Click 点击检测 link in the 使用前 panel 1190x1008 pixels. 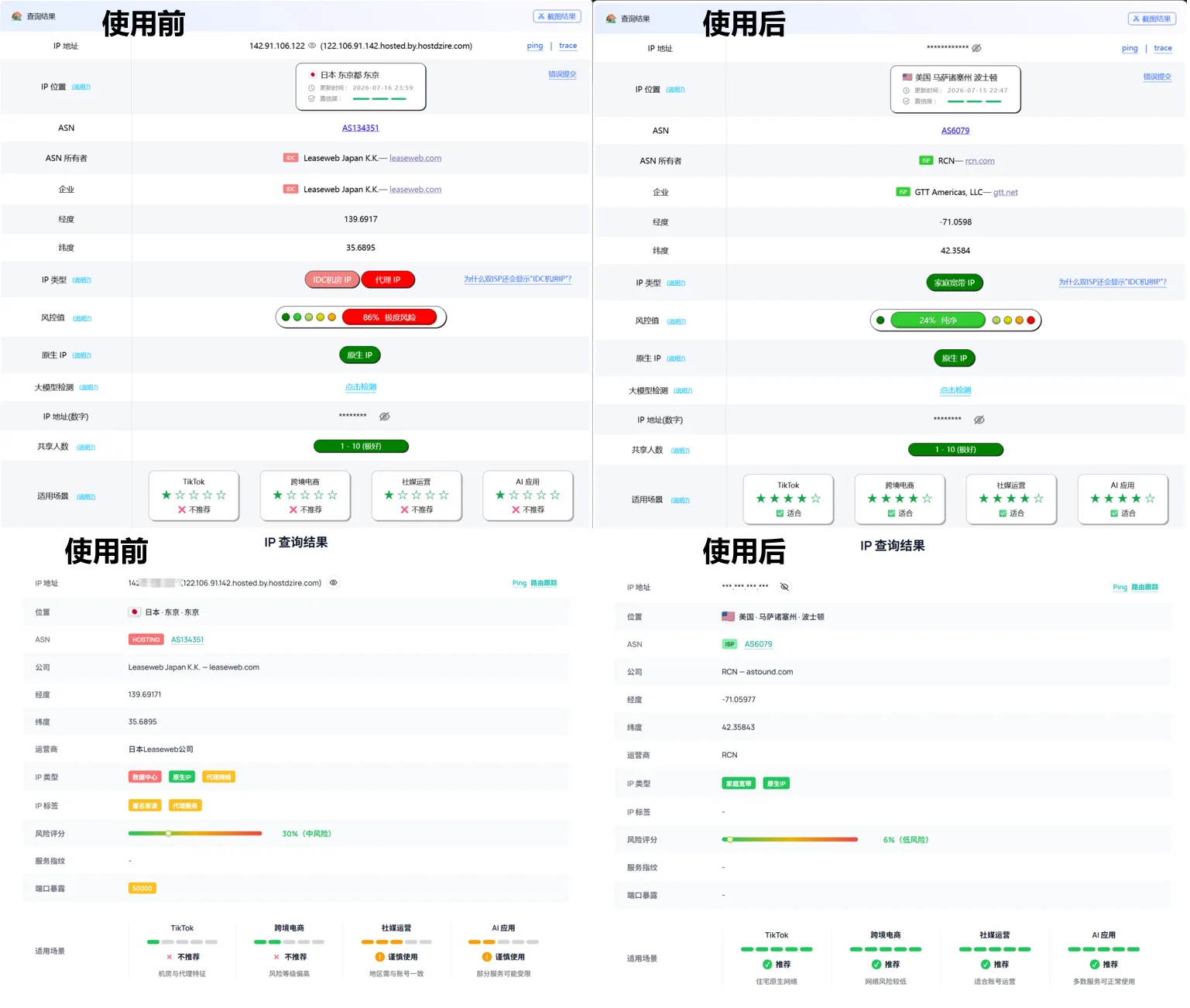tap(361, 387)
